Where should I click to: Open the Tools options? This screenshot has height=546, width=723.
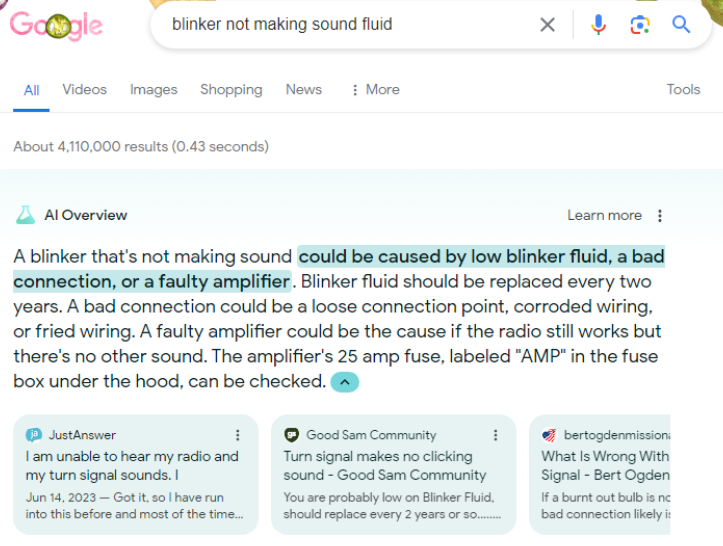683,89
